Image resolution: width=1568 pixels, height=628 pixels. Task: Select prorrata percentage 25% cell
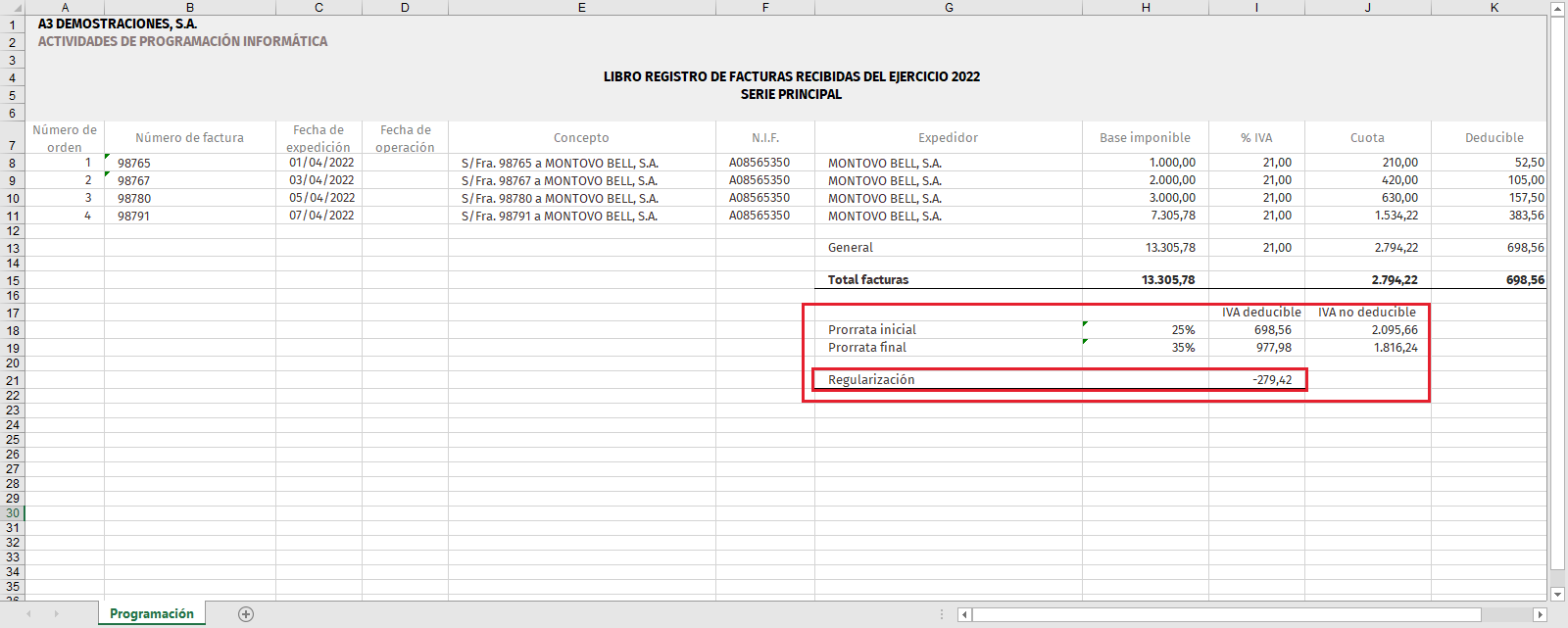[1146, 330]
